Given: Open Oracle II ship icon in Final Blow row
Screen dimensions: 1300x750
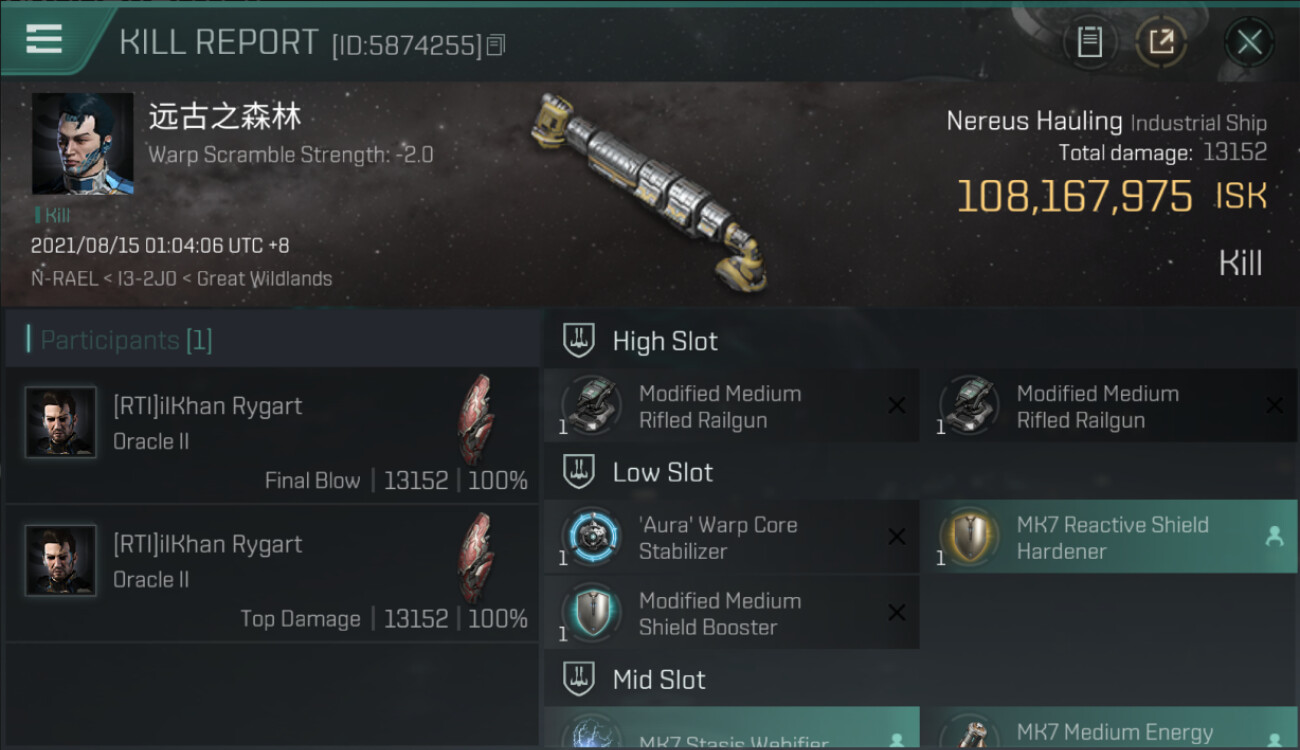Looking at the screenshot, I should coord(476,420).
